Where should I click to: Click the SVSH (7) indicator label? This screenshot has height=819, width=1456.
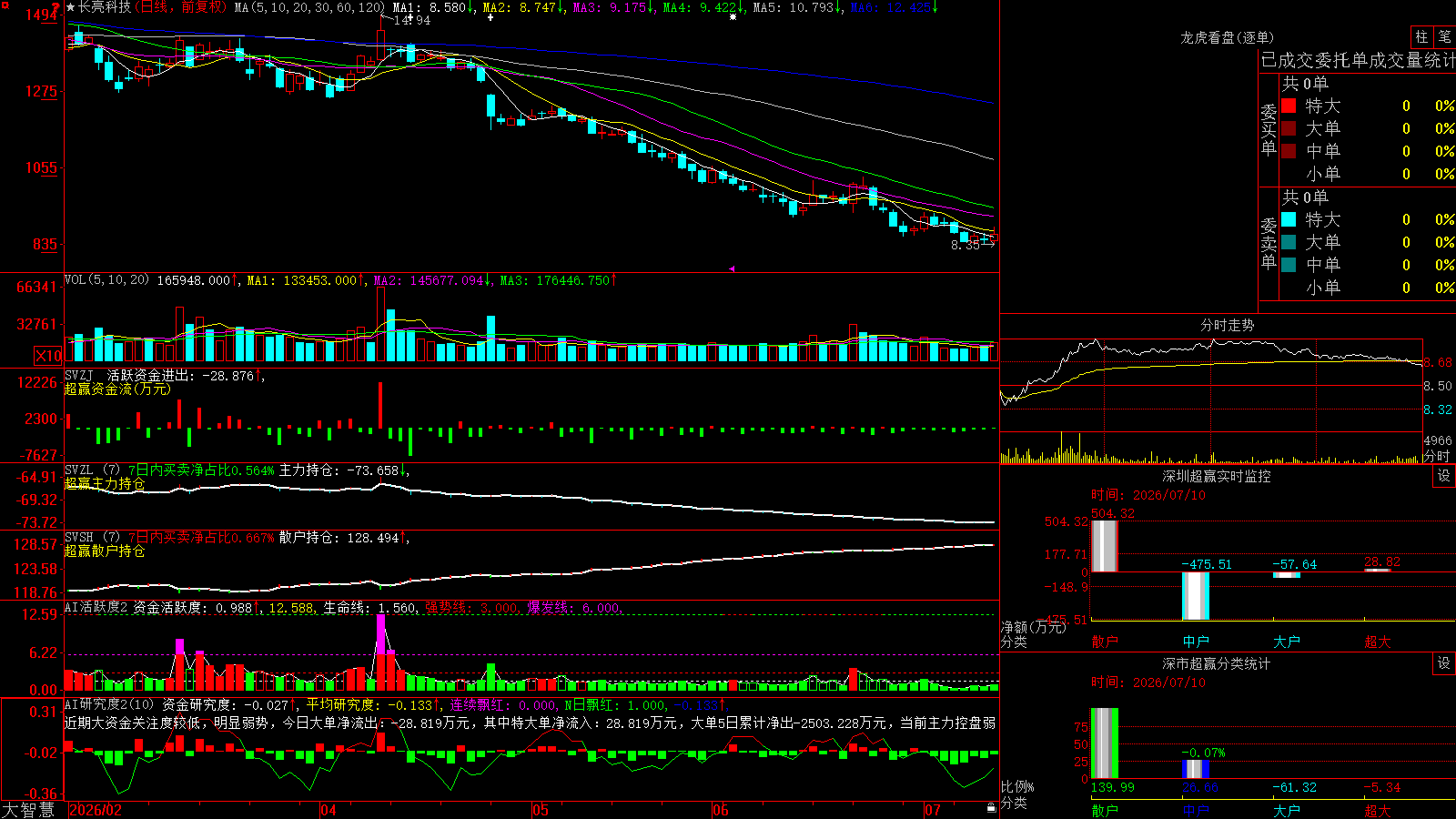coord(92,538)
